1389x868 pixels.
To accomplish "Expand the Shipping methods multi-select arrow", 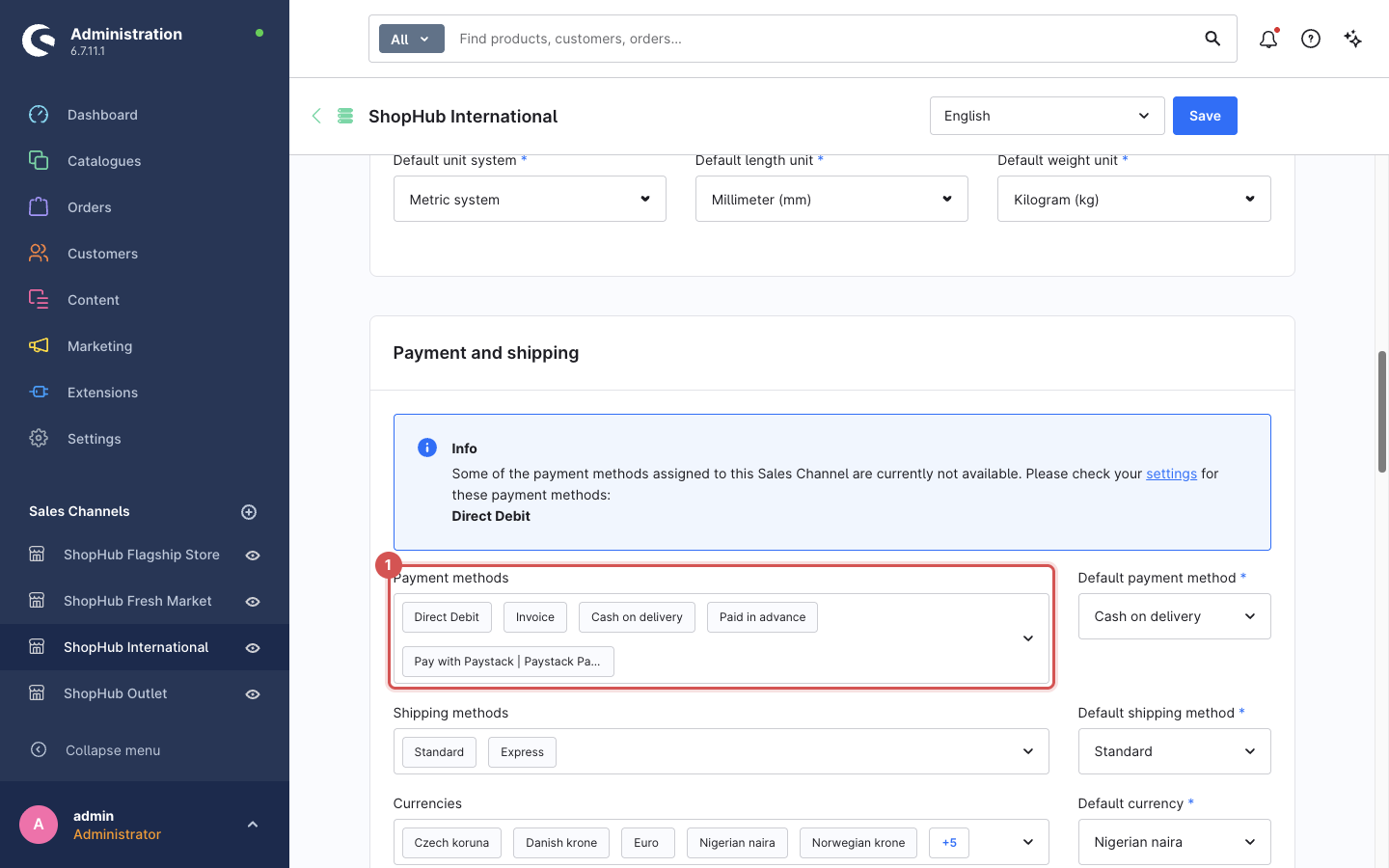I will click(x=1028, y=751).
